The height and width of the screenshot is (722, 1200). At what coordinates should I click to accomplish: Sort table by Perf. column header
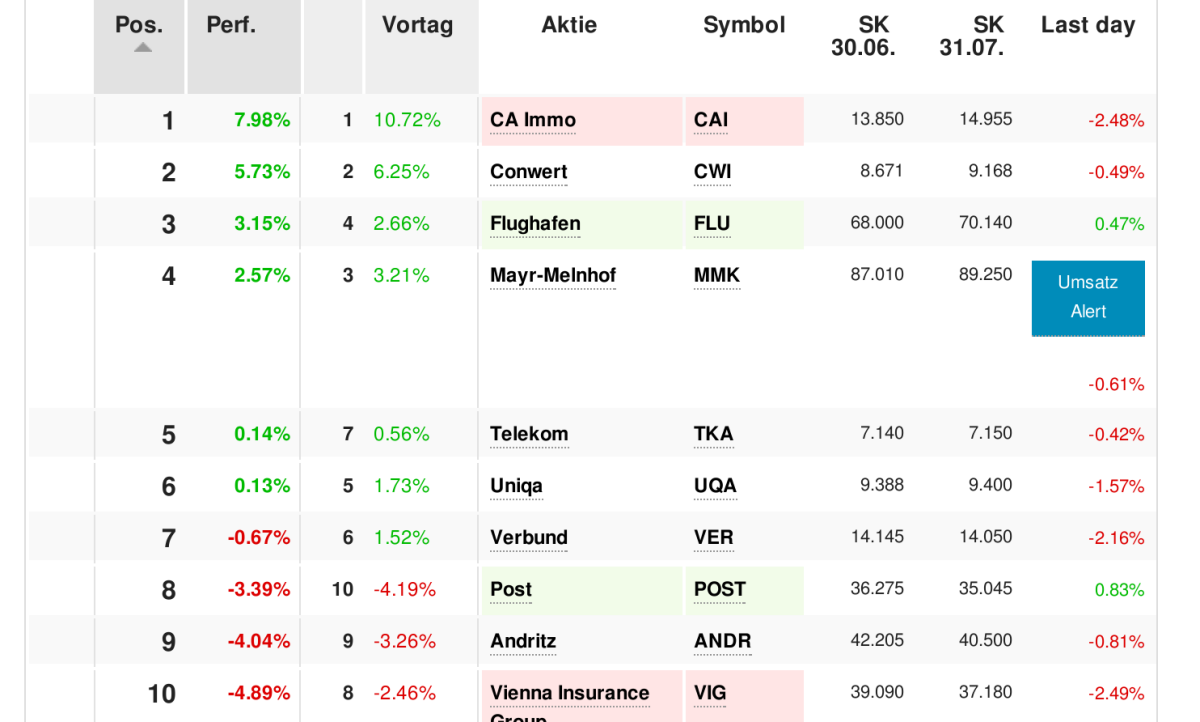231,25
